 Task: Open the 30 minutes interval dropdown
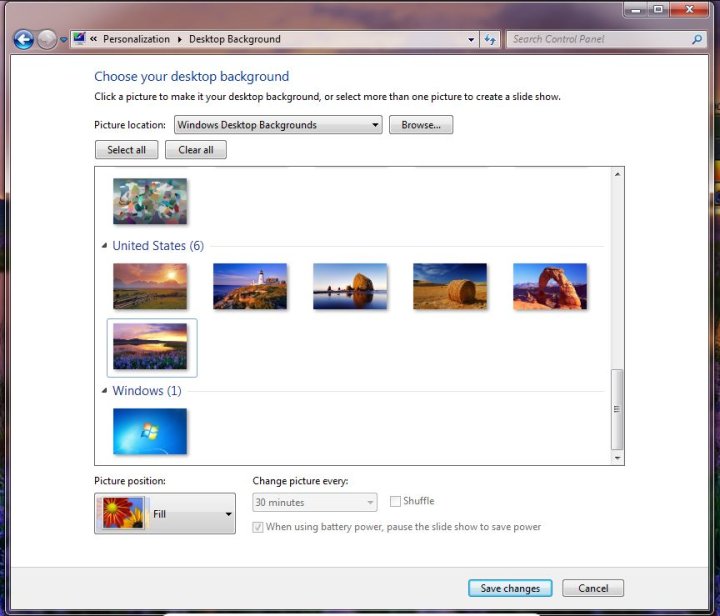point(315,502)
